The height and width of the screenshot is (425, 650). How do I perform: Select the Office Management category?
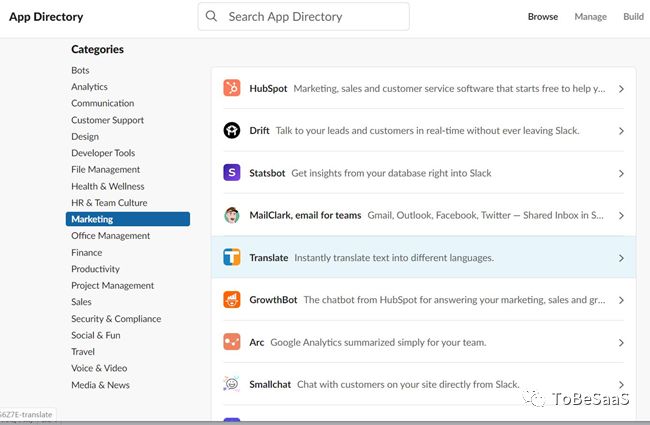click(111, 236)
